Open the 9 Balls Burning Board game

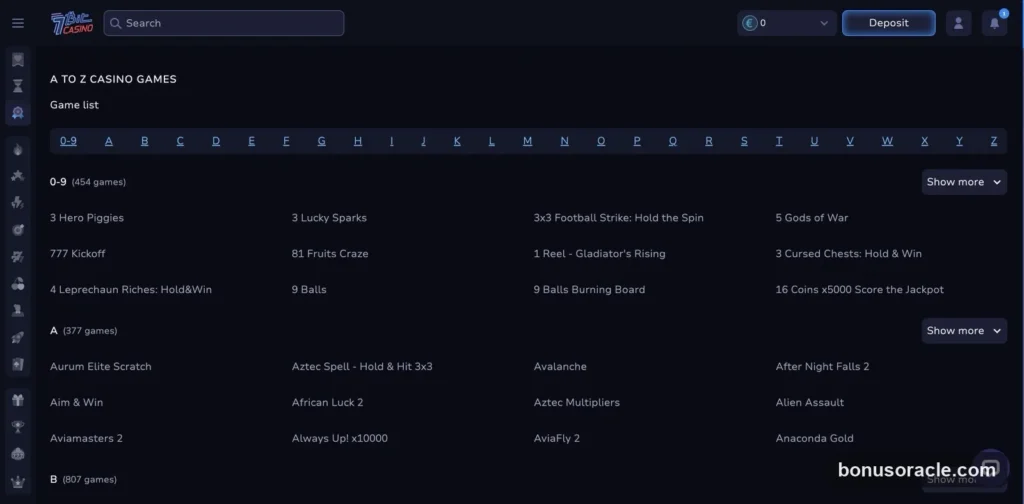click(589, 290)
